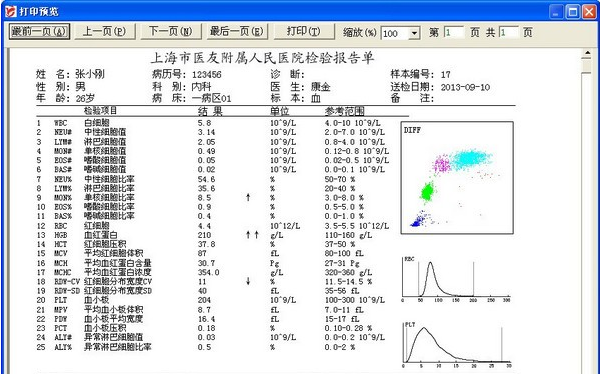Viewport: 600px width, 374px height.
Task: Click the vertical scrollbar up arrow
Action: pyautogui.click(x=586, y=54)
